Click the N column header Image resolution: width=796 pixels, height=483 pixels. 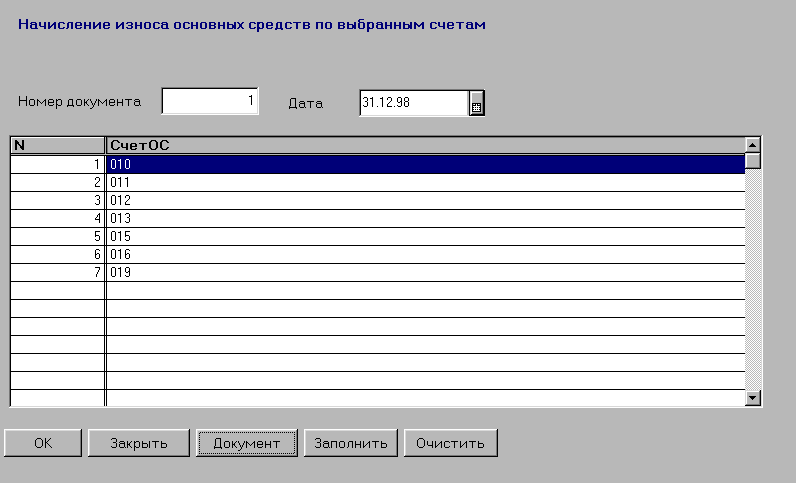pos(57,145)
